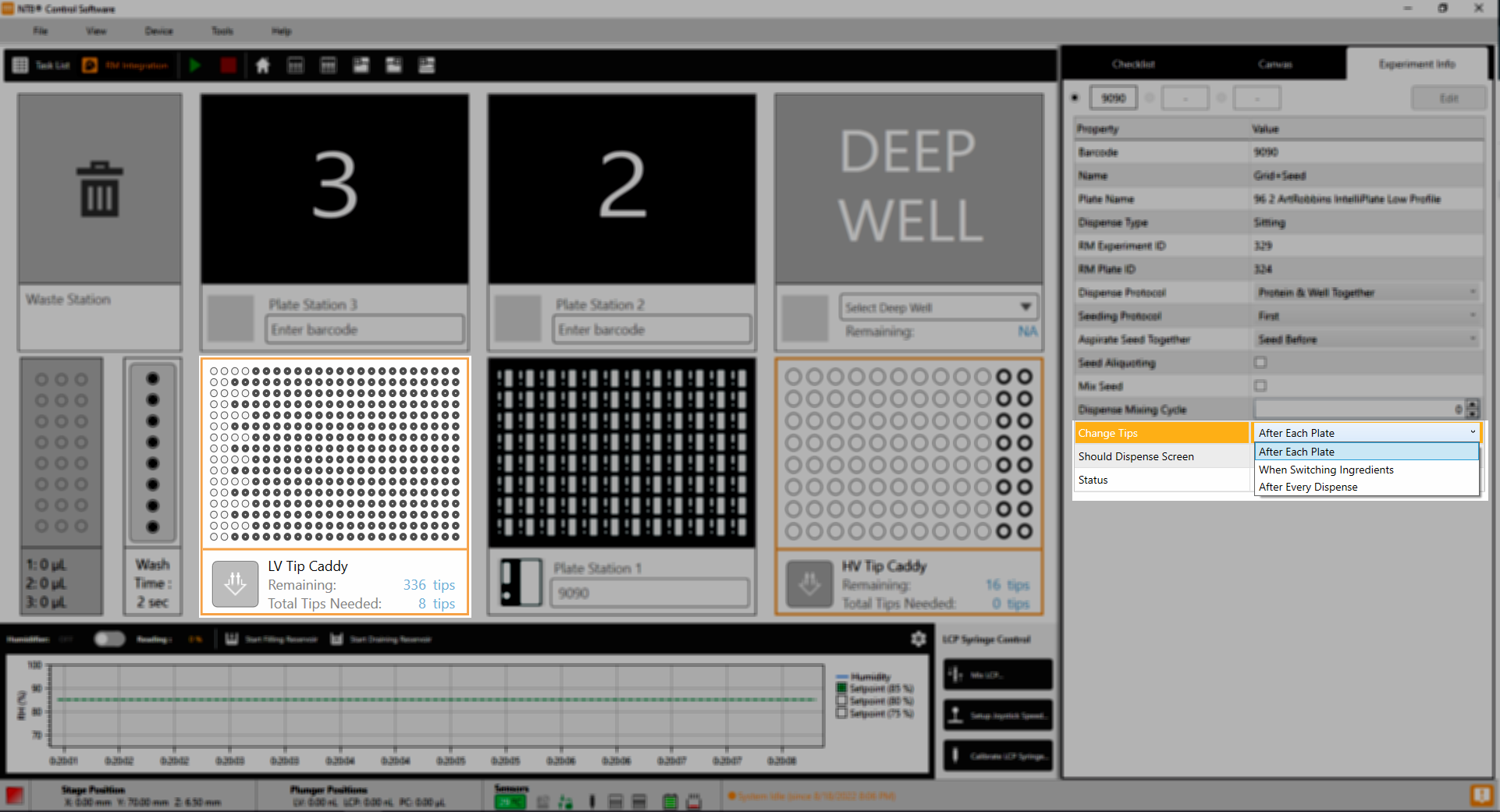
Task: Click the Waste Station trash icon
Action: [x=100, y=189]
